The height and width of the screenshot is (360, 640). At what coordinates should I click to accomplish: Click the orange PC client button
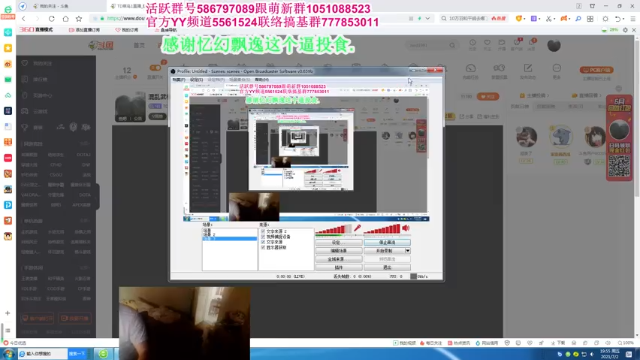point(597,70)
